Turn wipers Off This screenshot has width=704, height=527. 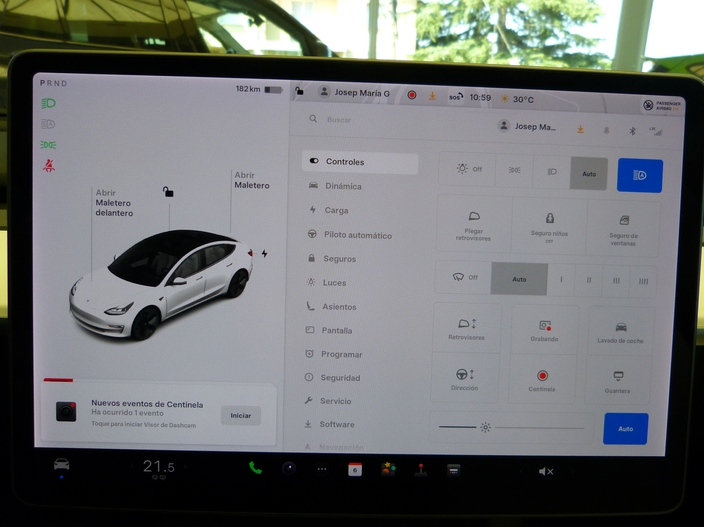coord(464,277)
